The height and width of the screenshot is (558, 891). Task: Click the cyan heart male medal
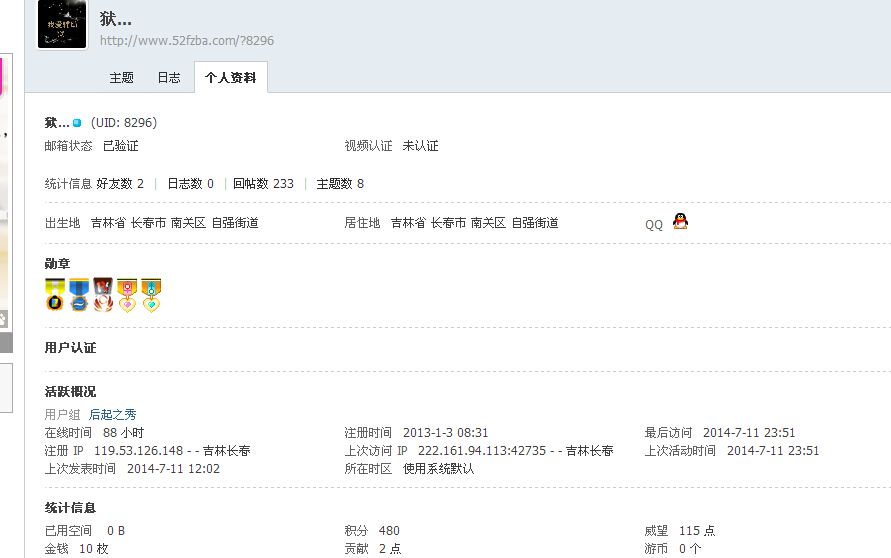[151, 295]
